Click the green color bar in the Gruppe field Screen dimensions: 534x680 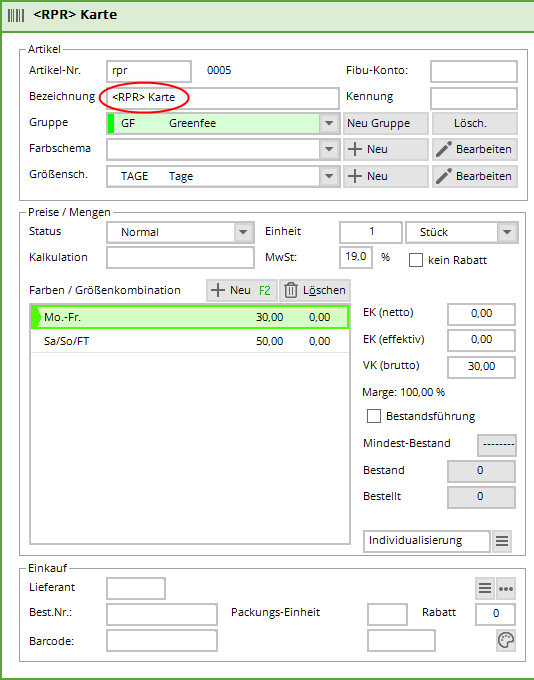111,123
